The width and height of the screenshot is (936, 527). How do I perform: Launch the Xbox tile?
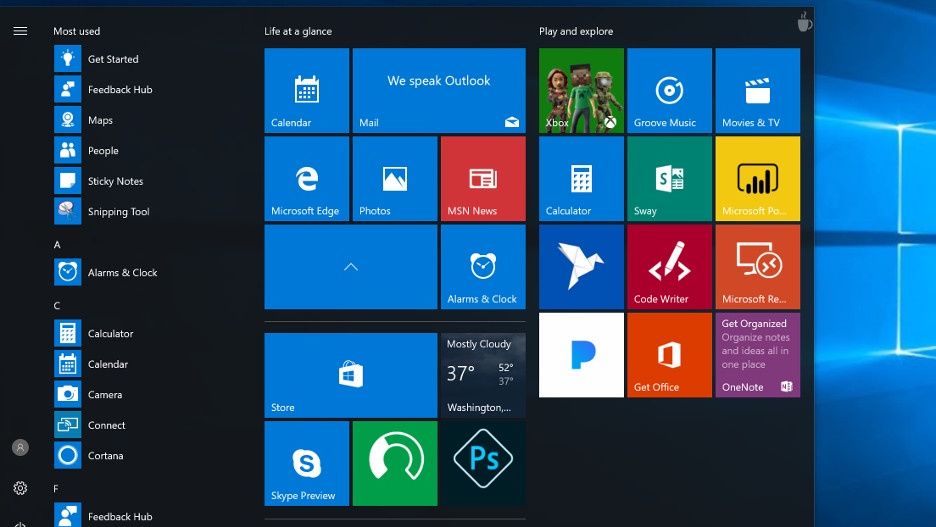coord(581,90)
